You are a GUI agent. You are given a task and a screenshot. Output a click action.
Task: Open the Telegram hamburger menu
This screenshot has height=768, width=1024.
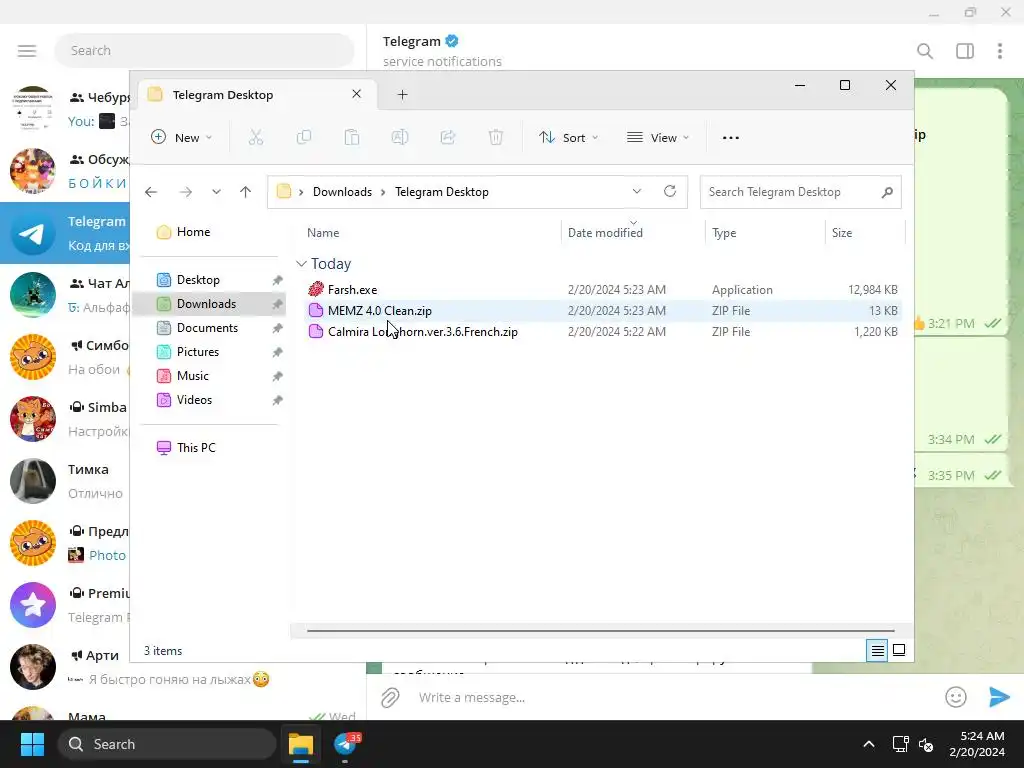click(x=27, y=51)
